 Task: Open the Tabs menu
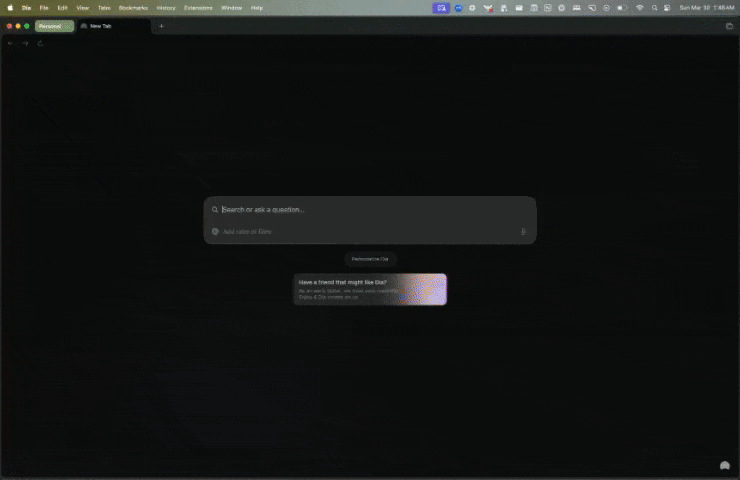pos(104,8)
